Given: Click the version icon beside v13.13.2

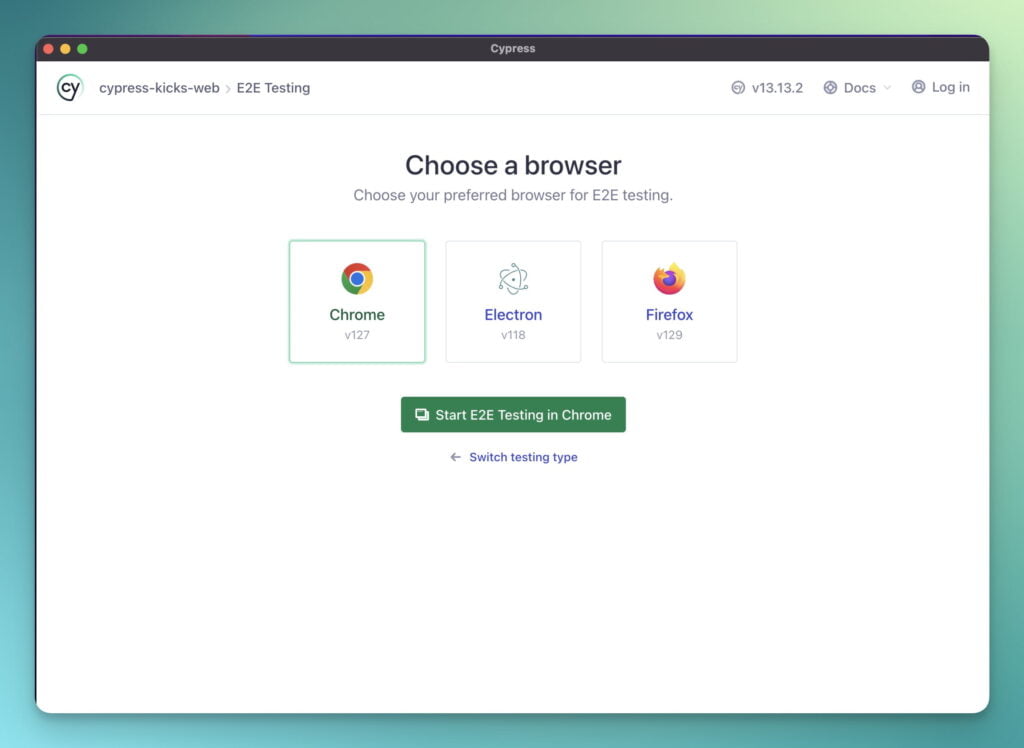Looking at the screenshot, I should coord(738,88).
